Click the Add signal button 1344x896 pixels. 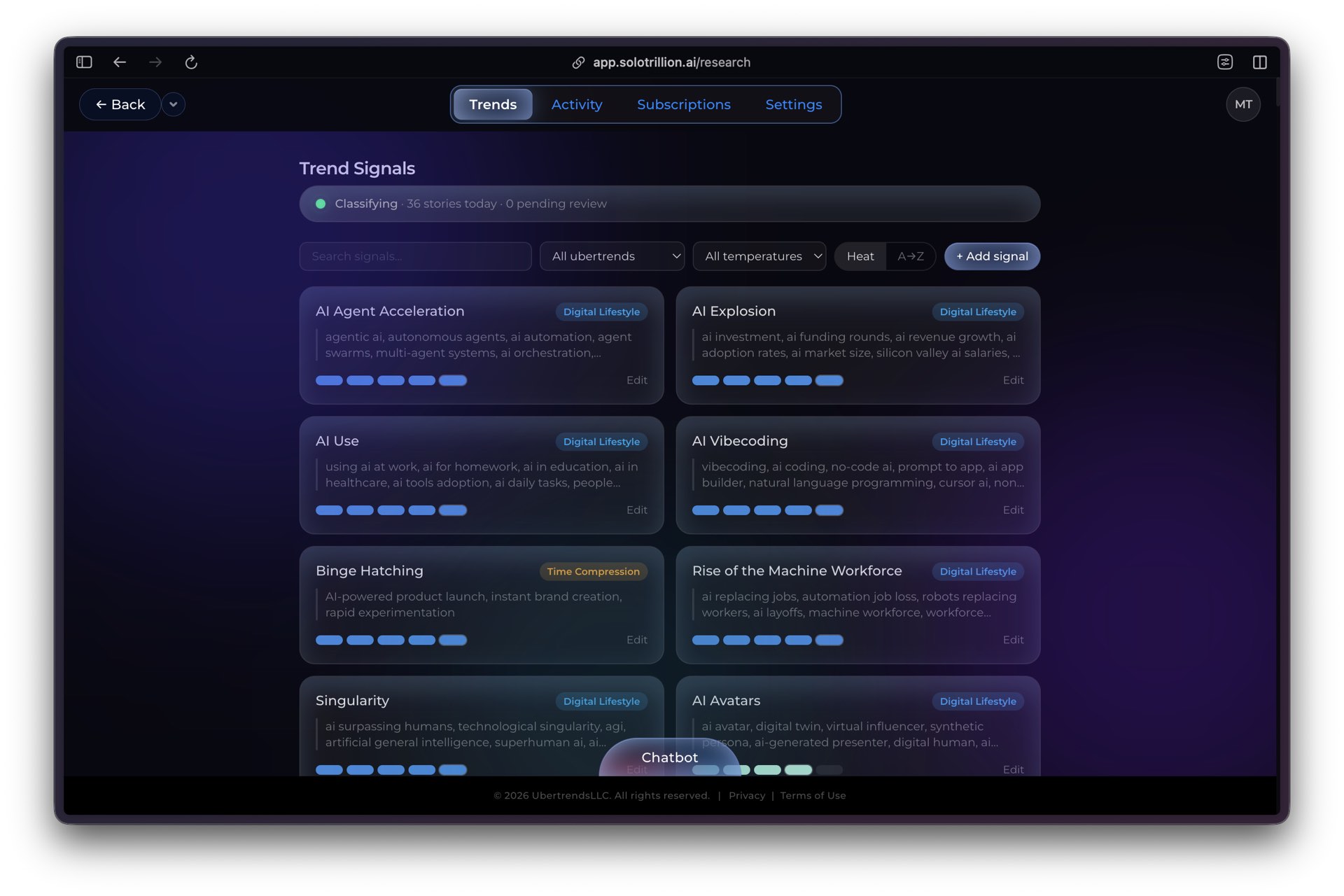pos(992,256)
